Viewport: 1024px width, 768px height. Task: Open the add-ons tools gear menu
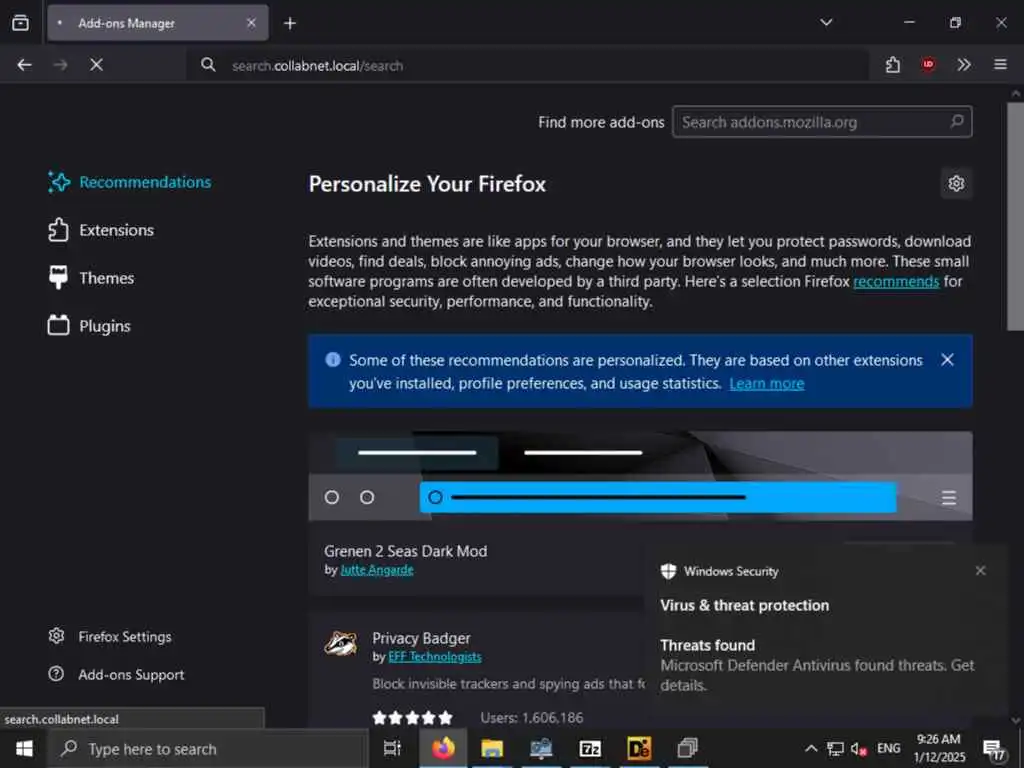[x=956, y=184]
